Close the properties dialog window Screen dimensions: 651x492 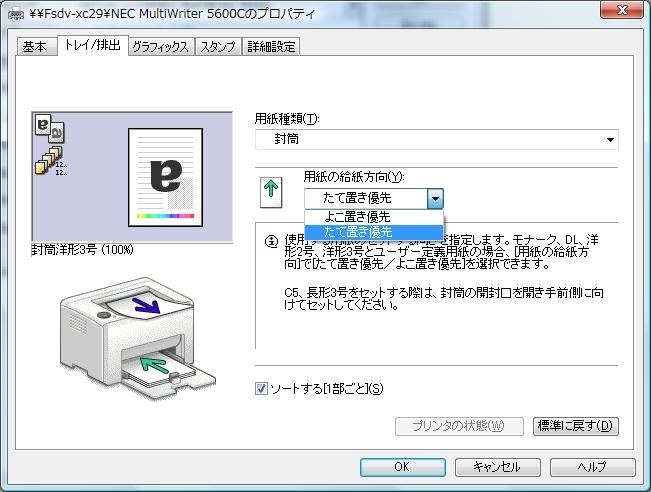point(622,10)
